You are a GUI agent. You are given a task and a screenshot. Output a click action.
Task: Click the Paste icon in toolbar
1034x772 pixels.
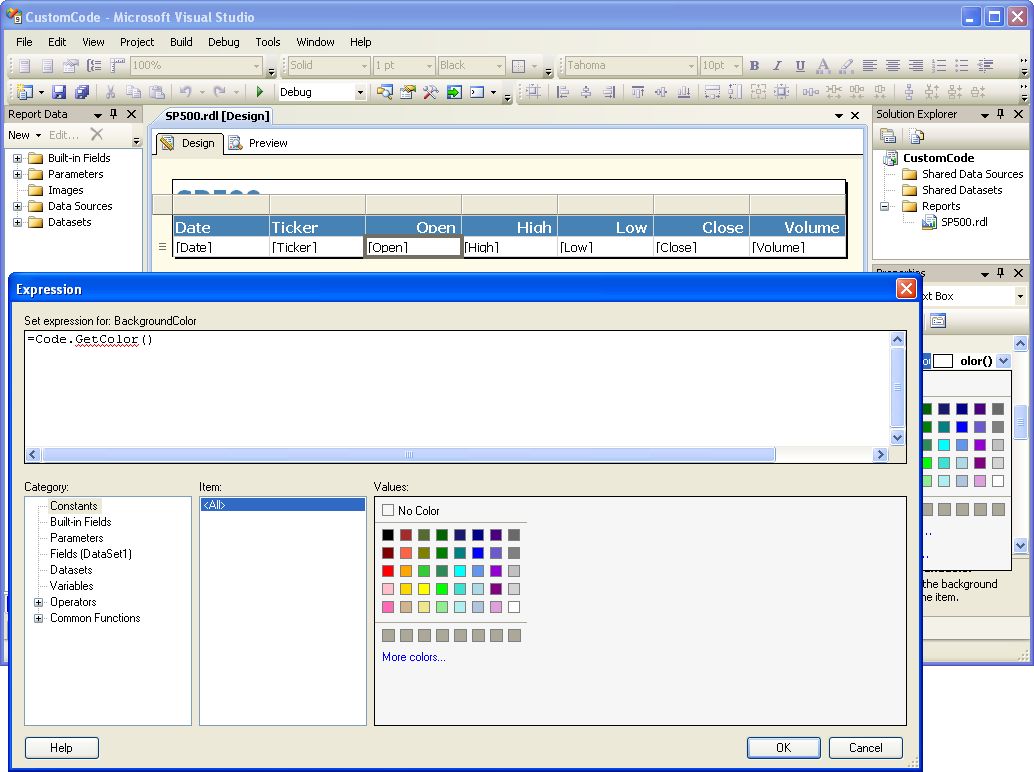click(156, 92)
